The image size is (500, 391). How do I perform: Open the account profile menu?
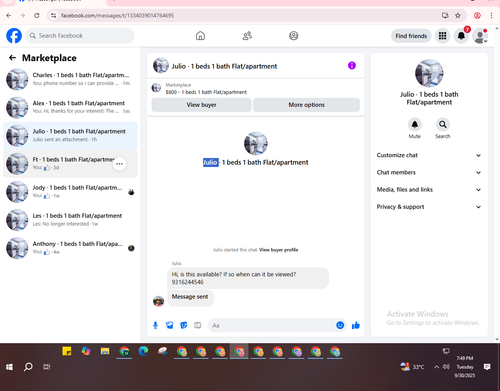click(x=480, y=36)
